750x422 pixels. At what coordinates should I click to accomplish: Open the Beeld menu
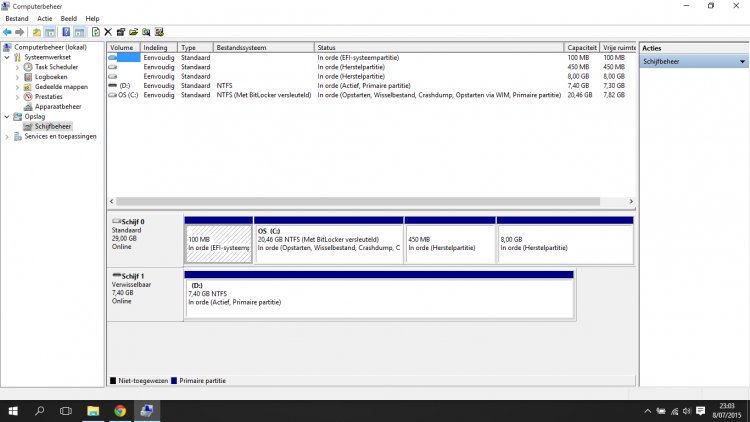(x=69, y=19)
